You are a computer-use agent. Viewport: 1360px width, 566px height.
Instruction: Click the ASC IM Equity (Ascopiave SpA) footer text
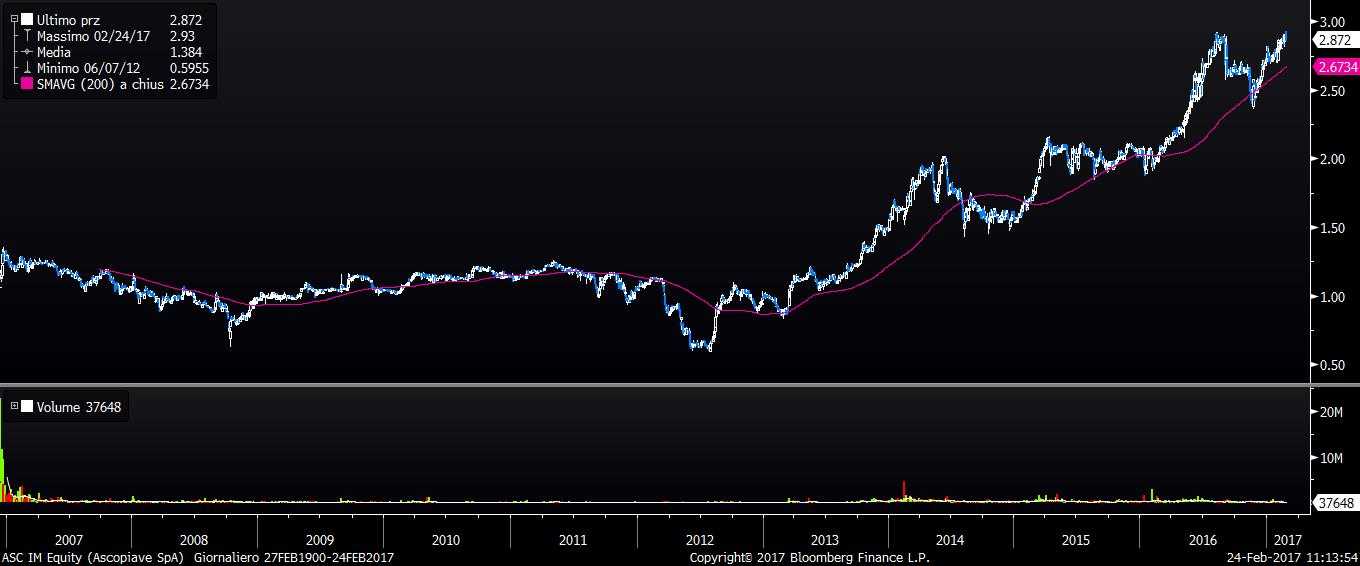94,558
